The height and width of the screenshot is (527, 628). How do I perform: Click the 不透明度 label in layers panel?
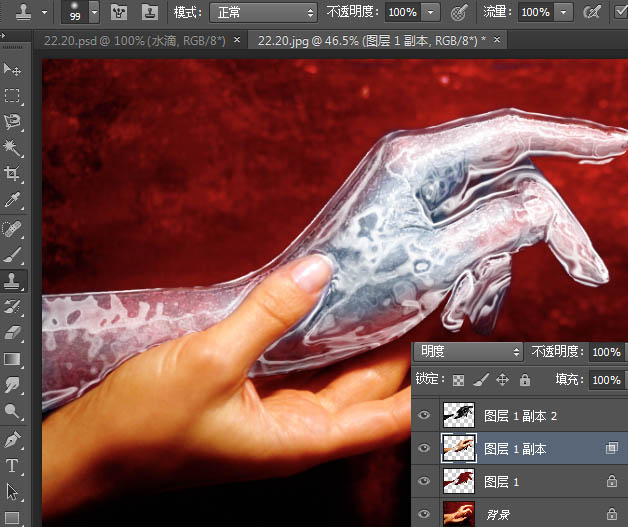pos(556,352)
